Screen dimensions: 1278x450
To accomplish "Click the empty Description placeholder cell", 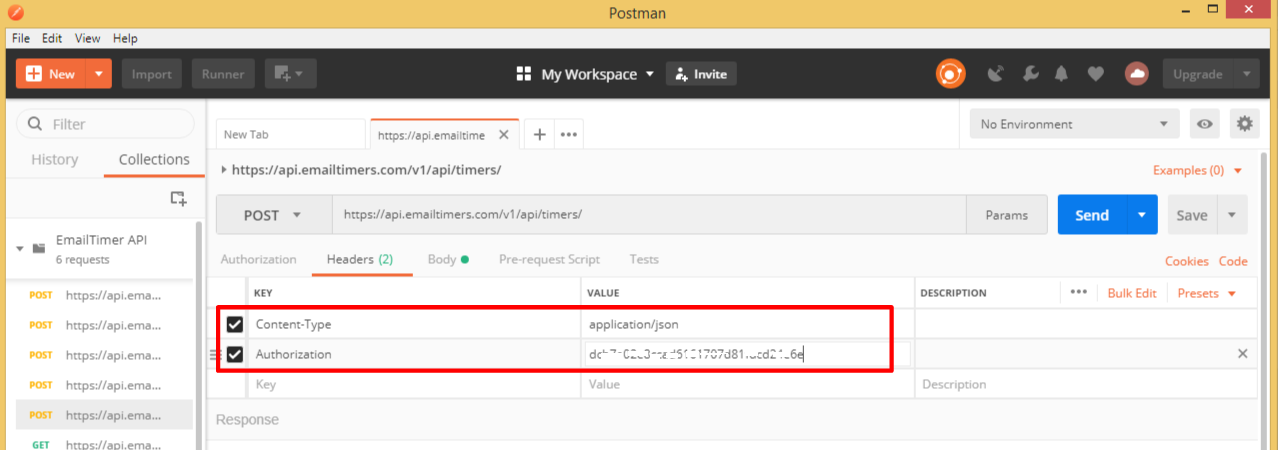I will [x=1085, y=384].
